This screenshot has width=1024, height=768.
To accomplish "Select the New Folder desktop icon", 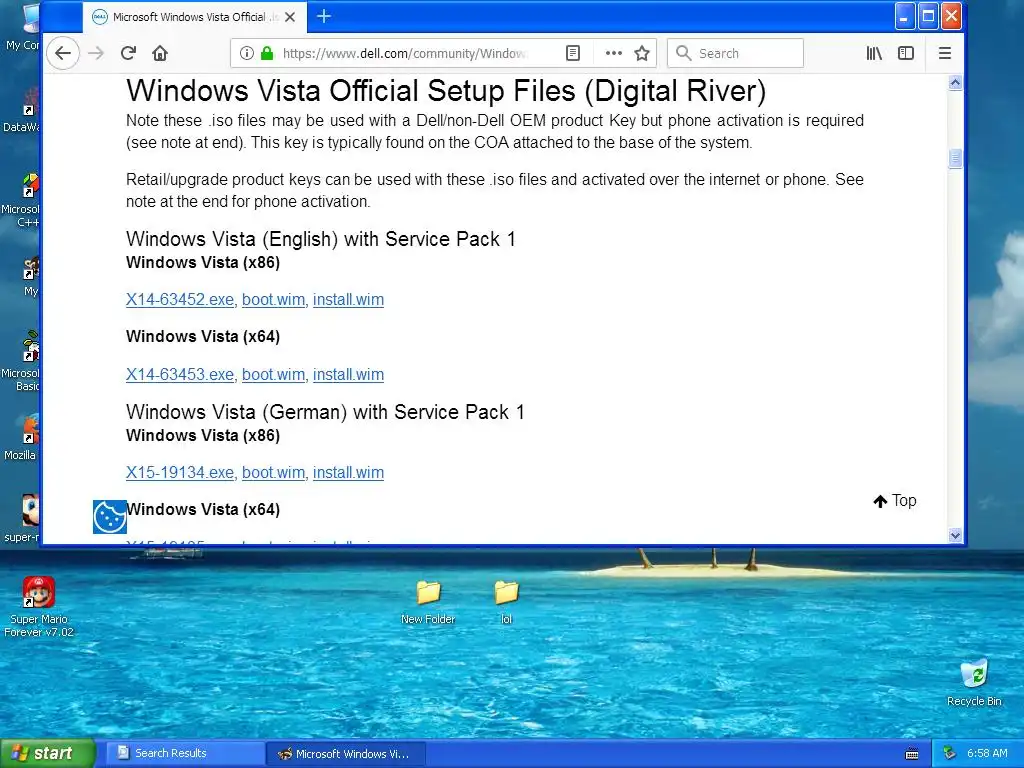I will [x=428, y=602].
